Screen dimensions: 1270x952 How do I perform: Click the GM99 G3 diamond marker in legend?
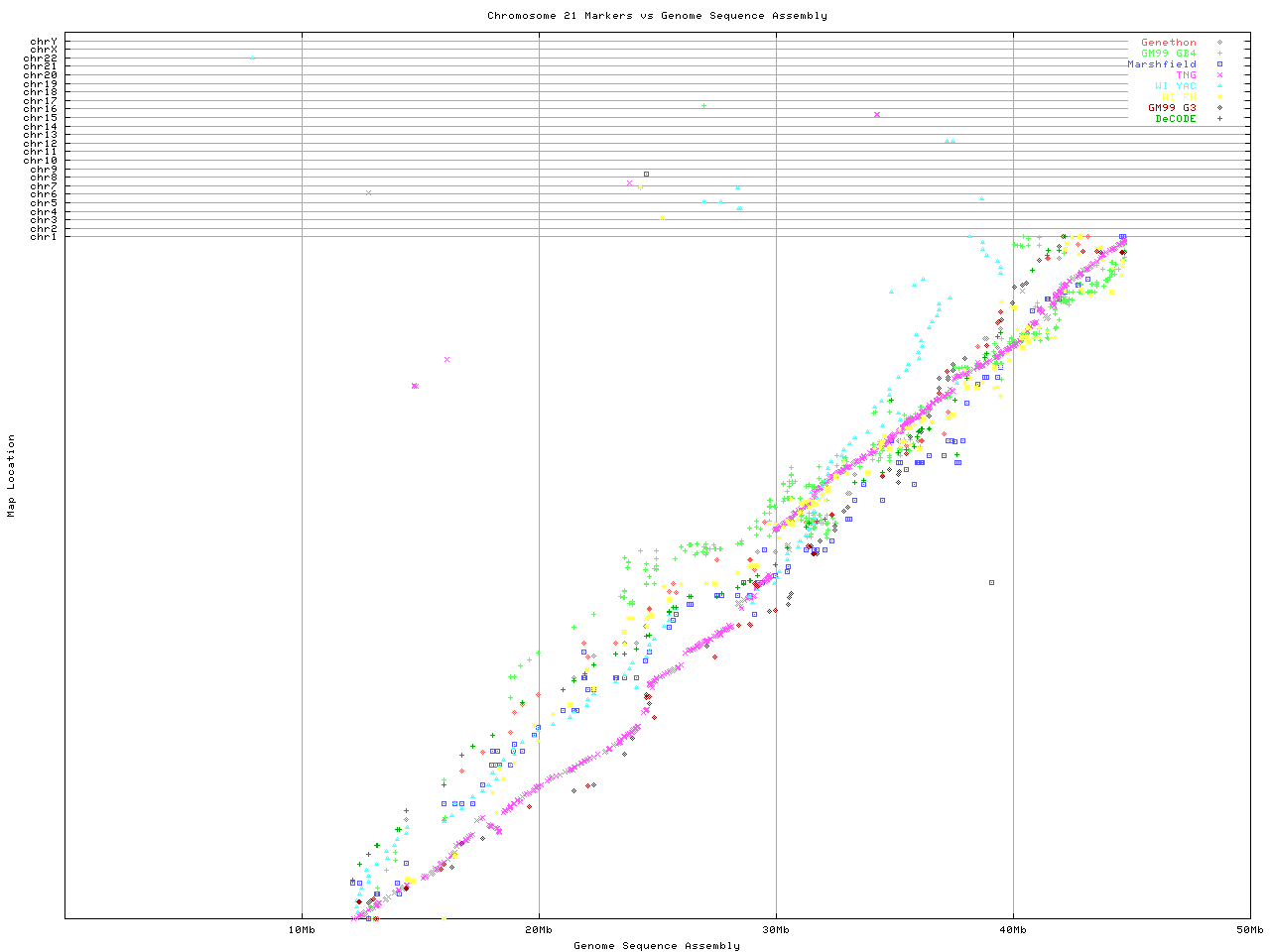click(x=1219, y=108)
